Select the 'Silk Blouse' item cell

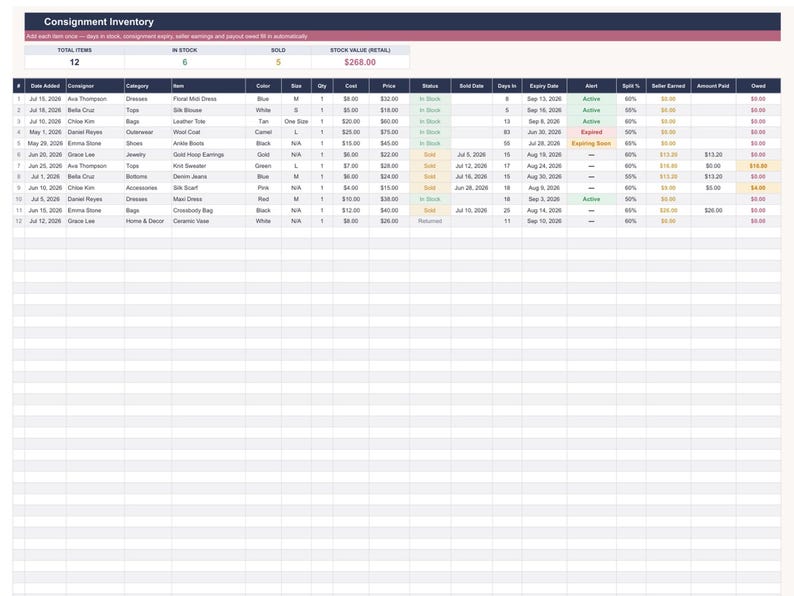tap(208, 110)
